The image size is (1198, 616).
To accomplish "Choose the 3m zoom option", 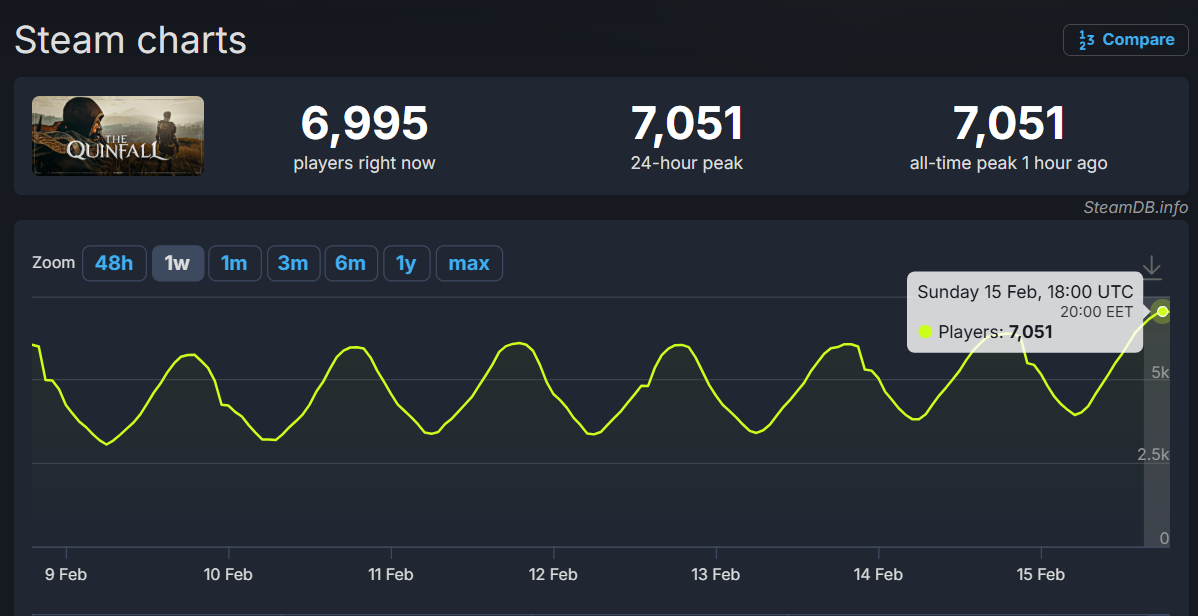I will pos(293,264).
